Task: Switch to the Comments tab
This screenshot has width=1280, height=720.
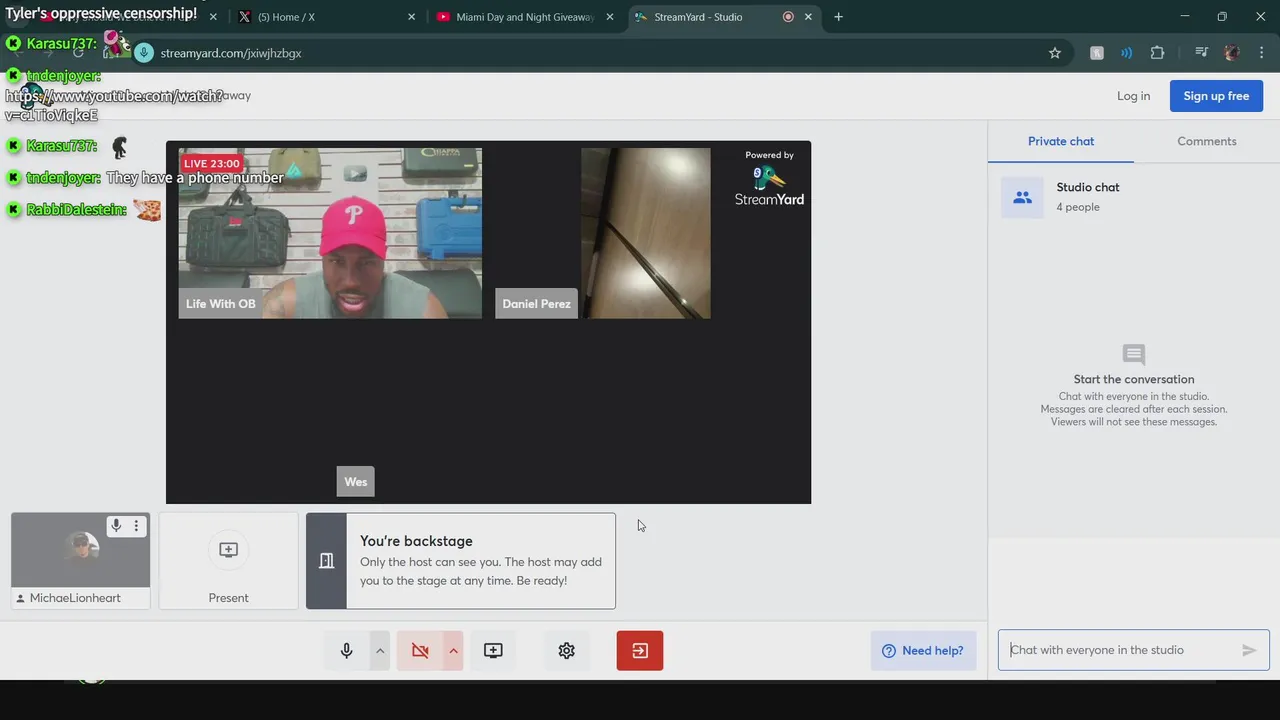Action: pos(1207,141)
